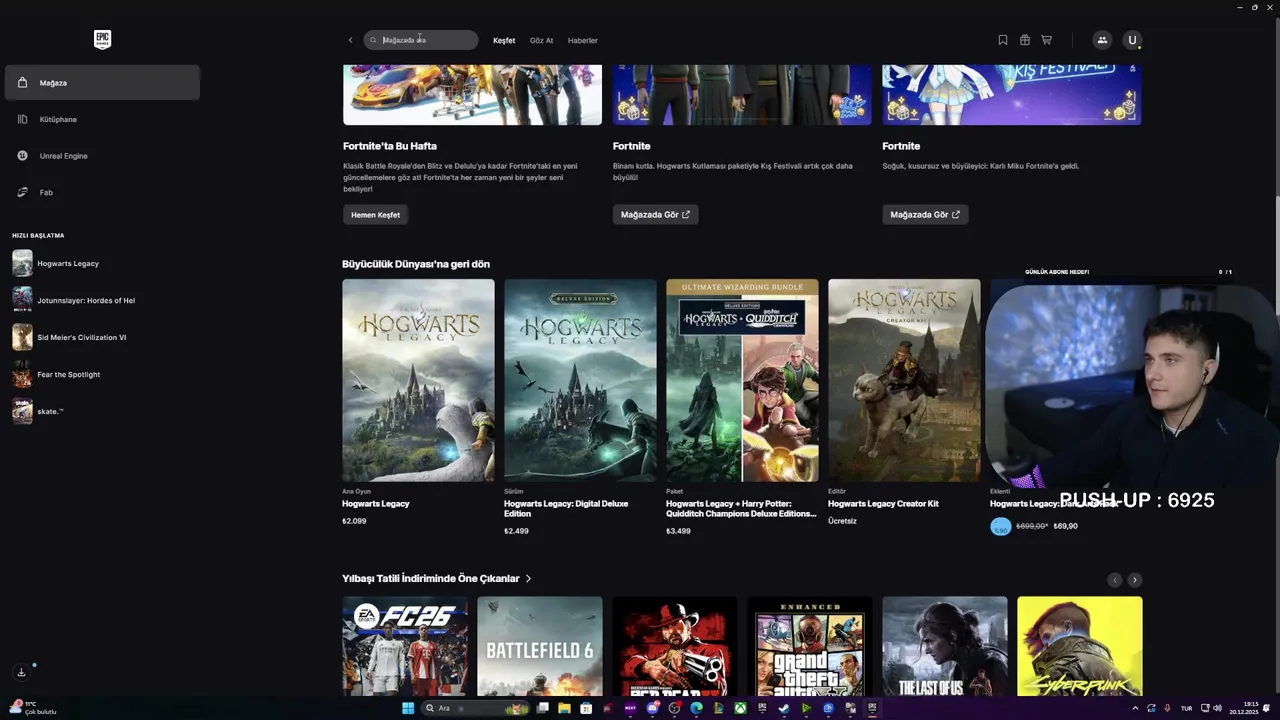The height and width of the screenshot is (720, 1280).
Task: Open Steam from the taskbar
Action: [x=784, y=708]
